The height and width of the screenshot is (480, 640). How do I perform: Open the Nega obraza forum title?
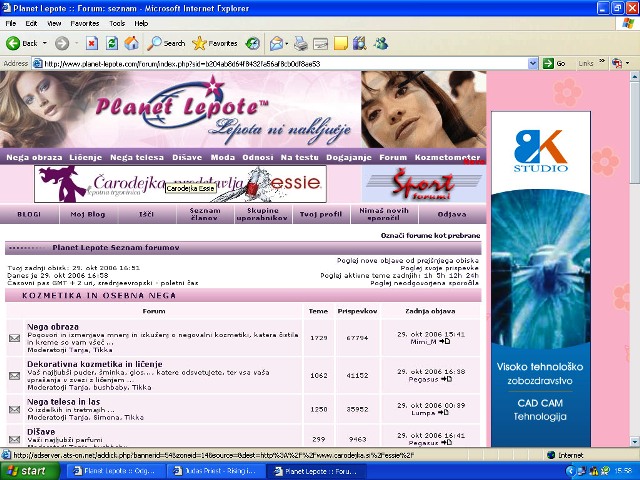coord(53,327)
